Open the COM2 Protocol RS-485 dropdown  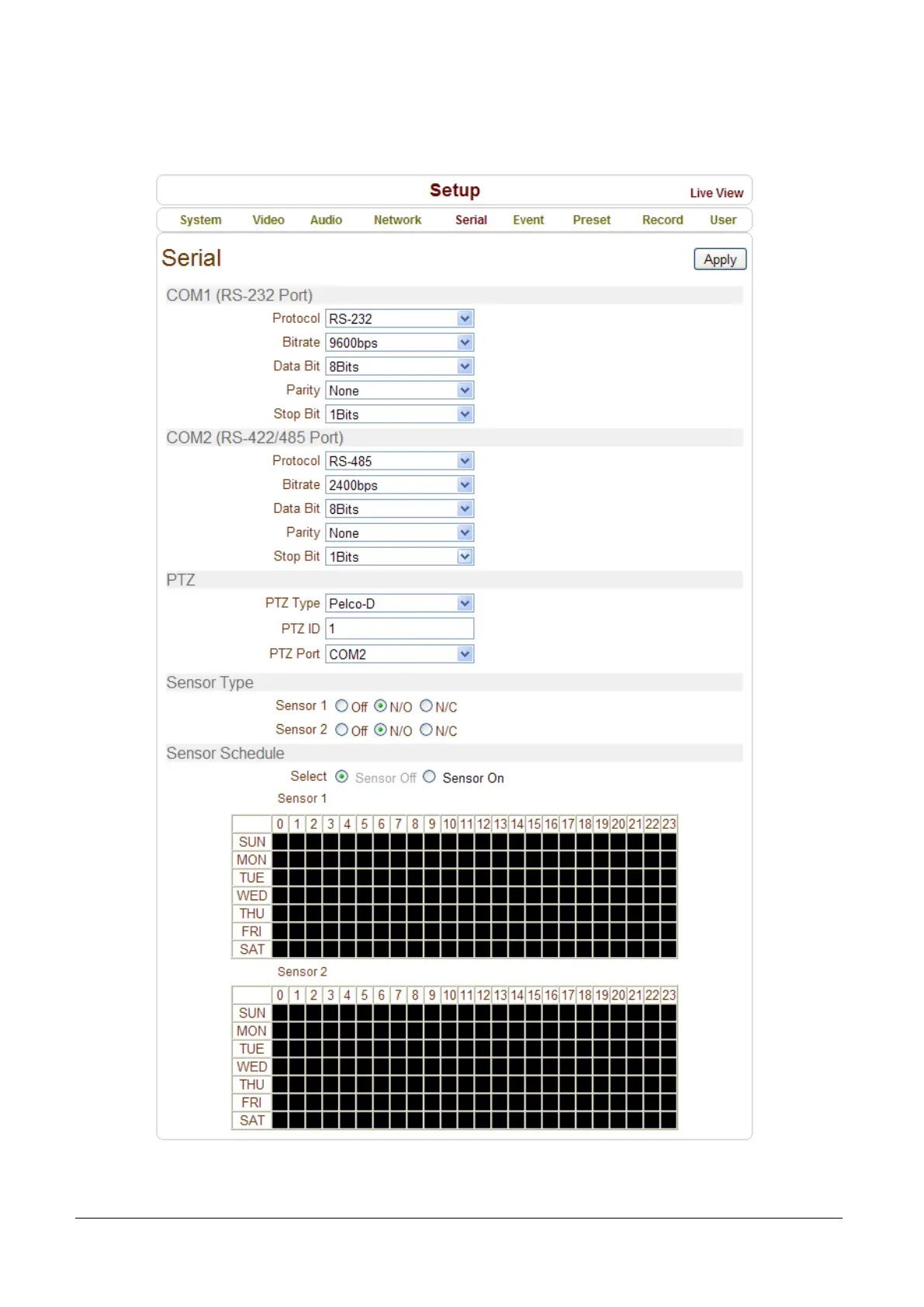399,462
